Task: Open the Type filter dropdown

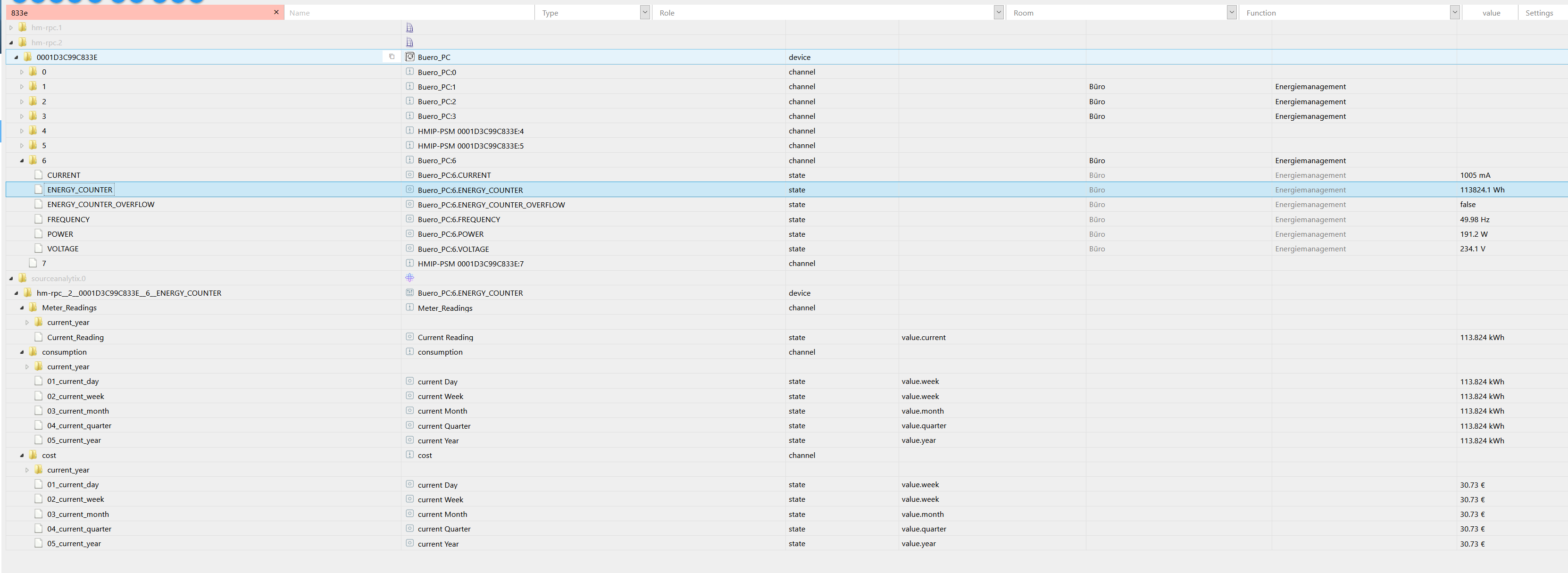Action: coord(645,12)
